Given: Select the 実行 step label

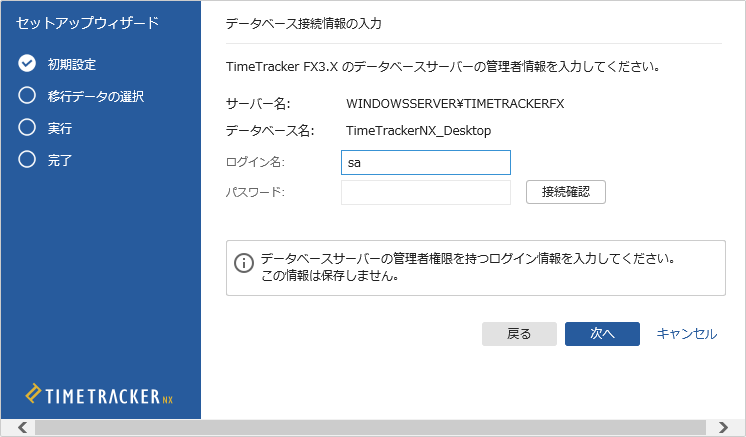Looking at the screenshot, I should tap(59, 128).
